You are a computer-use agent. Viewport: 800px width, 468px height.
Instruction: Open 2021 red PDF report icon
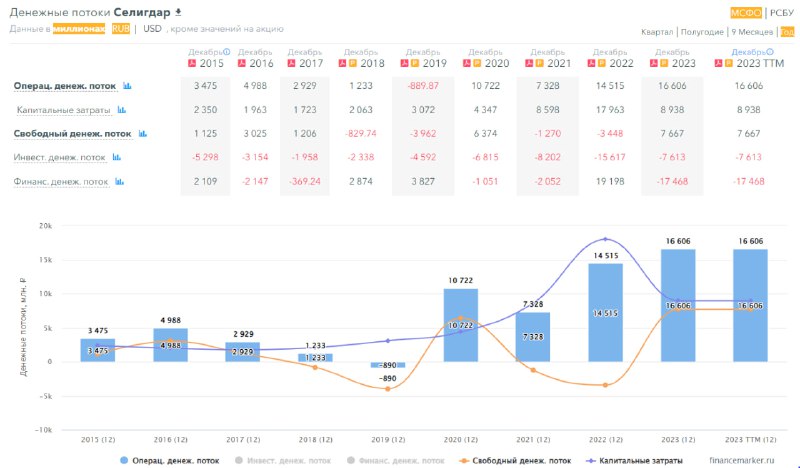coord(529,63)
